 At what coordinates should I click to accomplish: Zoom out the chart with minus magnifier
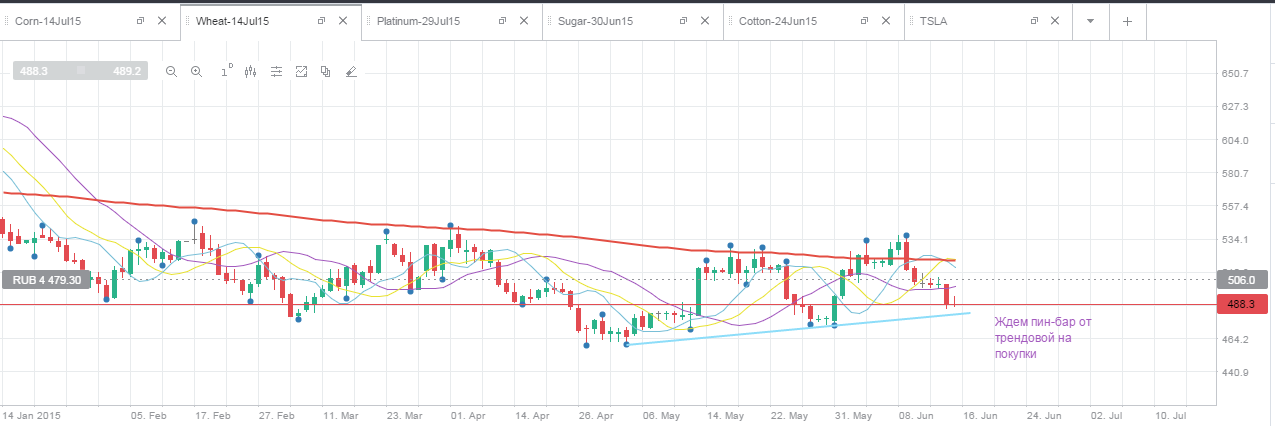(x=171, y=71)
